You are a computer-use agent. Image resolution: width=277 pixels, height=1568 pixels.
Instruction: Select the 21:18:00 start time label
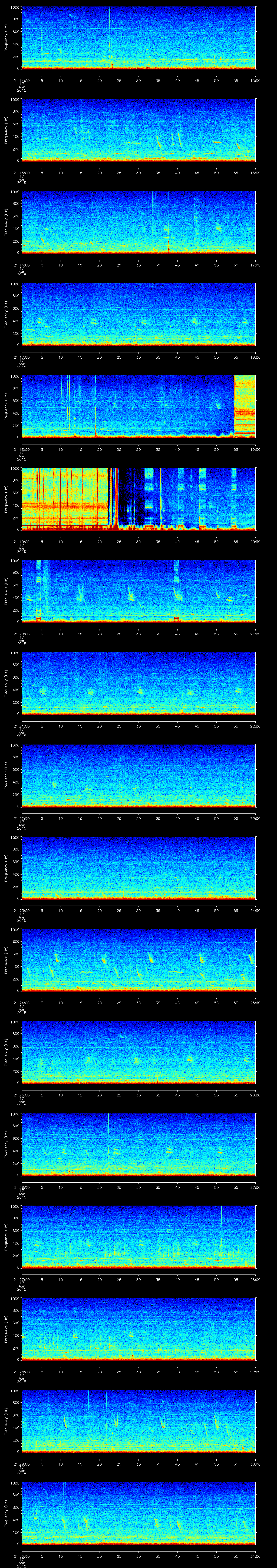click(21, 449)
